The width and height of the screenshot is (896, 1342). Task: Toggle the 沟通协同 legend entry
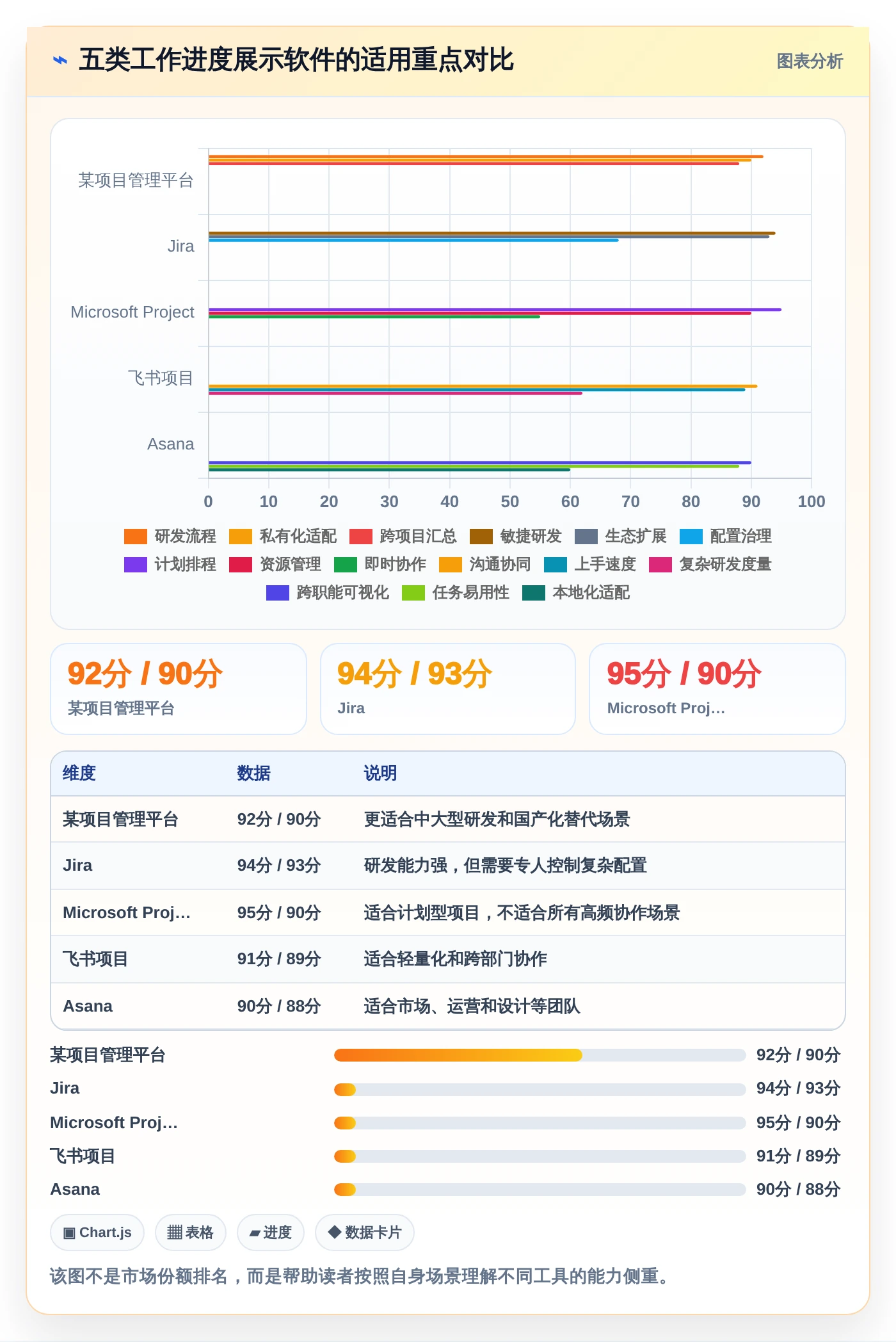[x=485, y=564]
